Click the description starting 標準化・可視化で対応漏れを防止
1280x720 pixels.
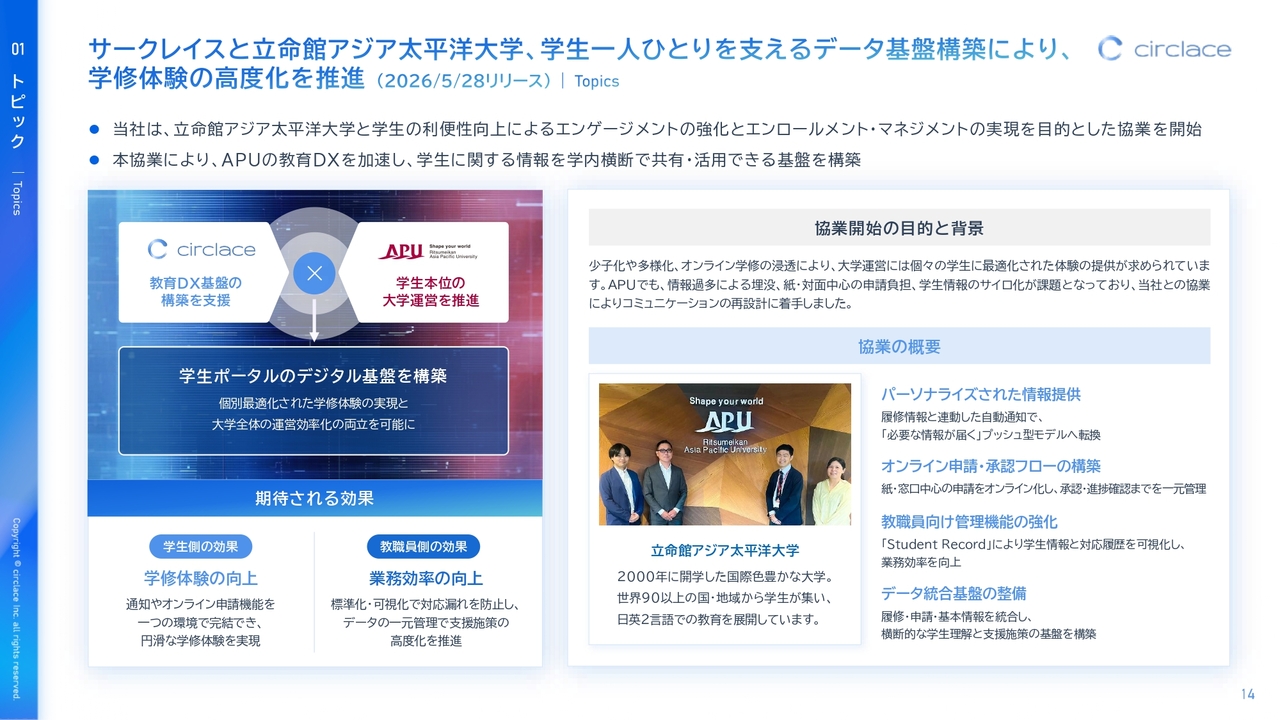pyautogui.click(x=426, y=622)
